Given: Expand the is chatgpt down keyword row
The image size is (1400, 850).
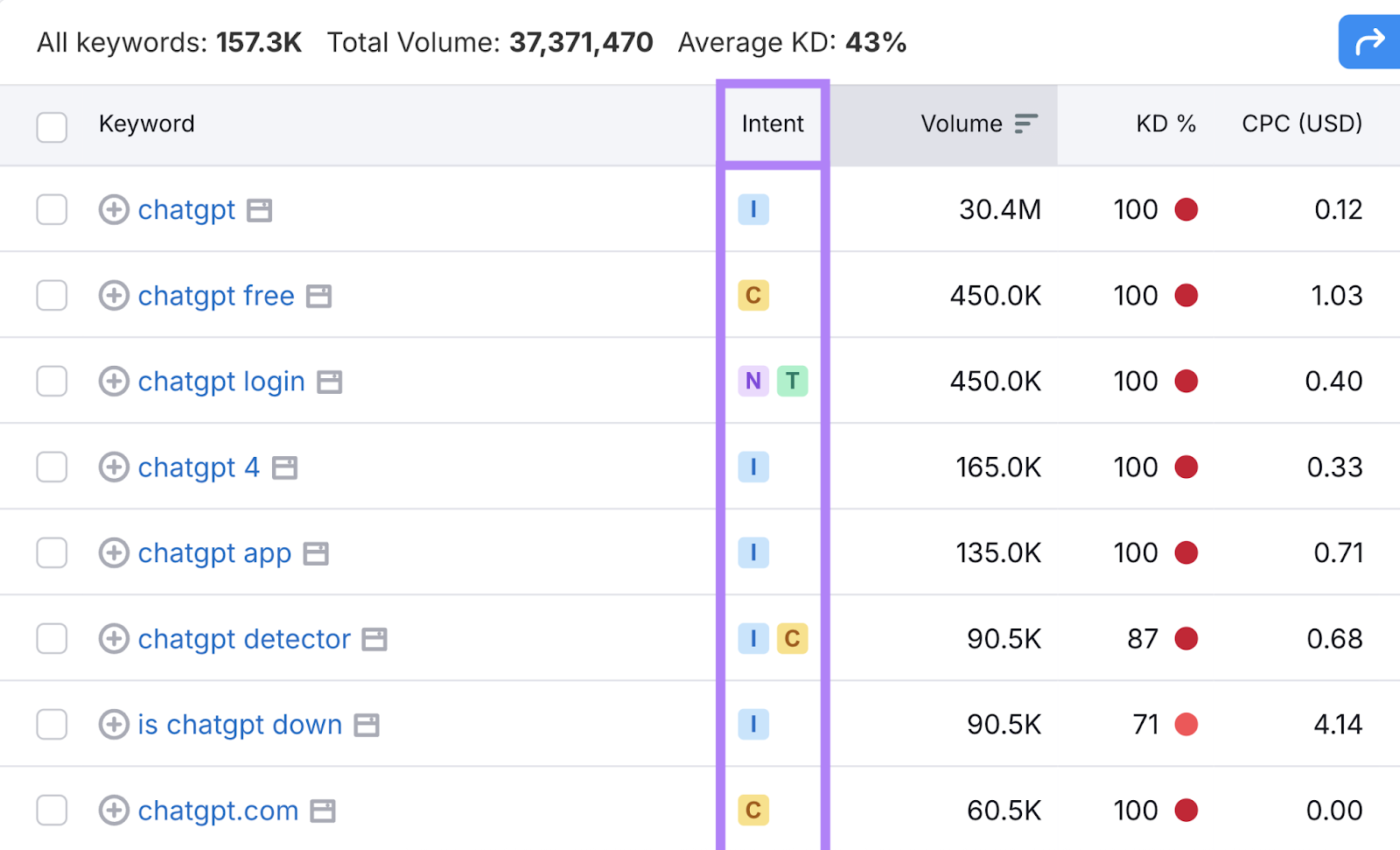Looking at the screenshot, I should (114, 724).
